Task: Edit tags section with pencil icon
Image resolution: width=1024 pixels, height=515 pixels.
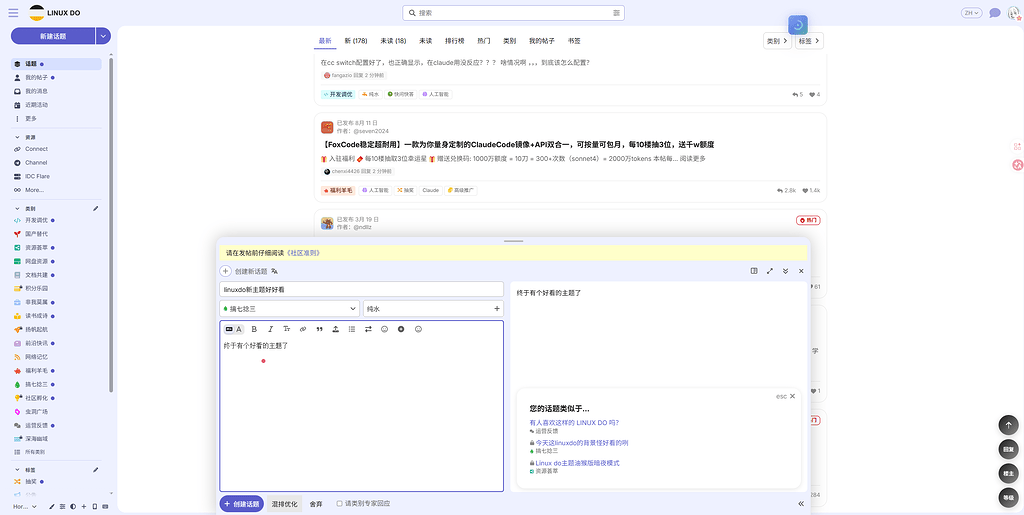Action: (x=96, y=469)
